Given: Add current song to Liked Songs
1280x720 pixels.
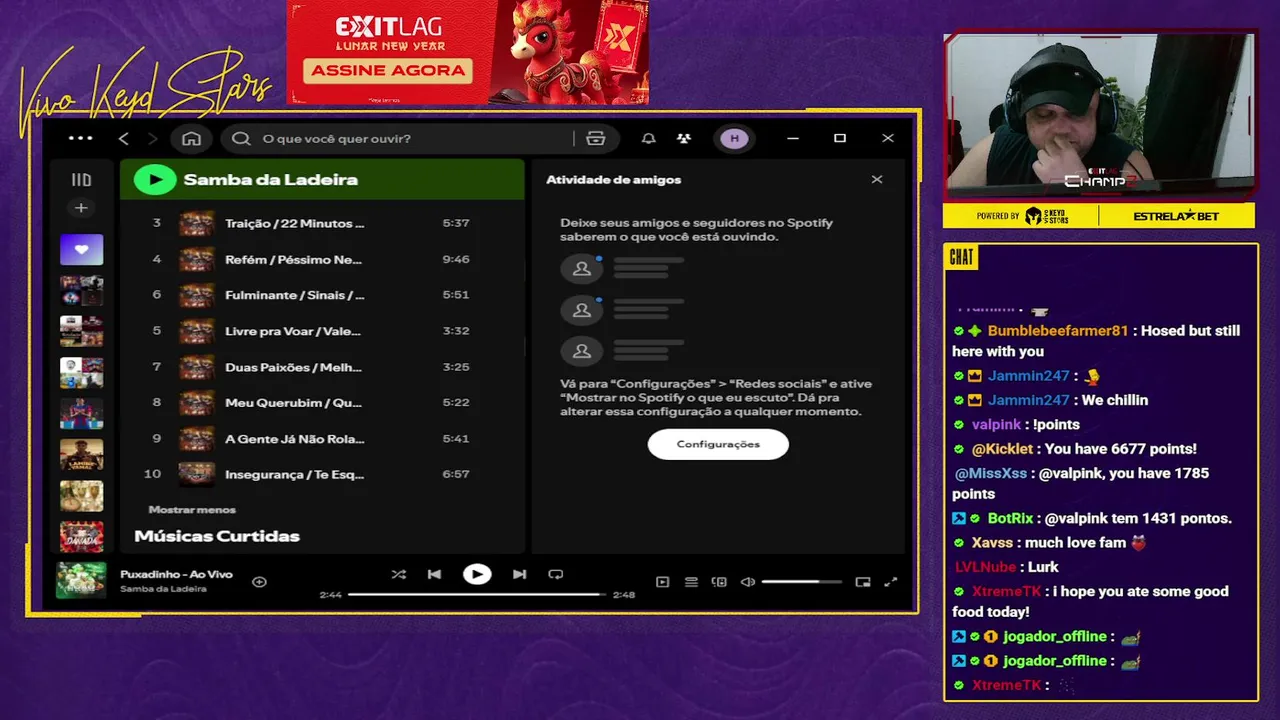Looking at the screenshot, I should (x=259, y=581).
